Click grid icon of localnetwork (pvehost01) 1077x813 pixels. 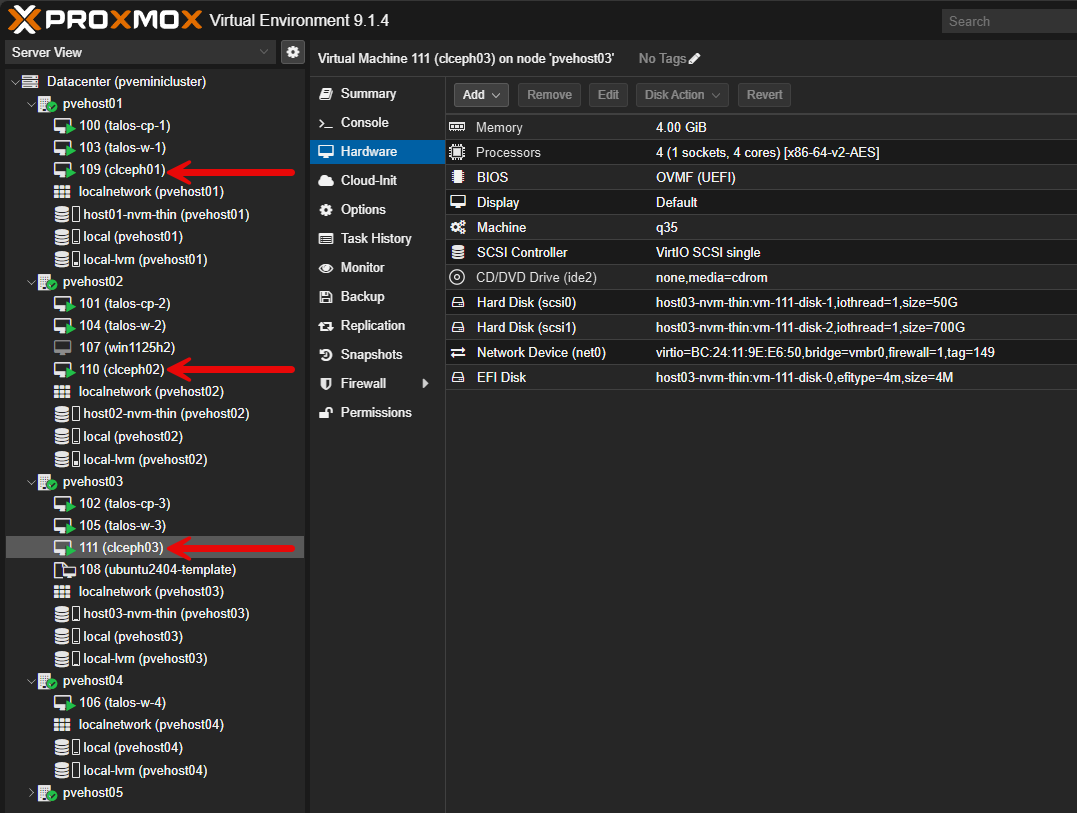[x=62, y=192]
